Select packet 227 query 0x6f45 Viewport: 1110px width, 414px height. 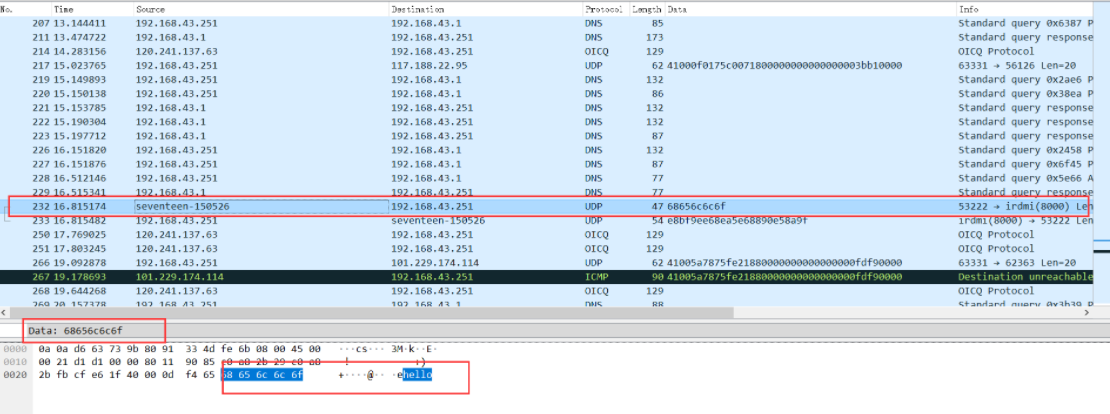[547, 164]
